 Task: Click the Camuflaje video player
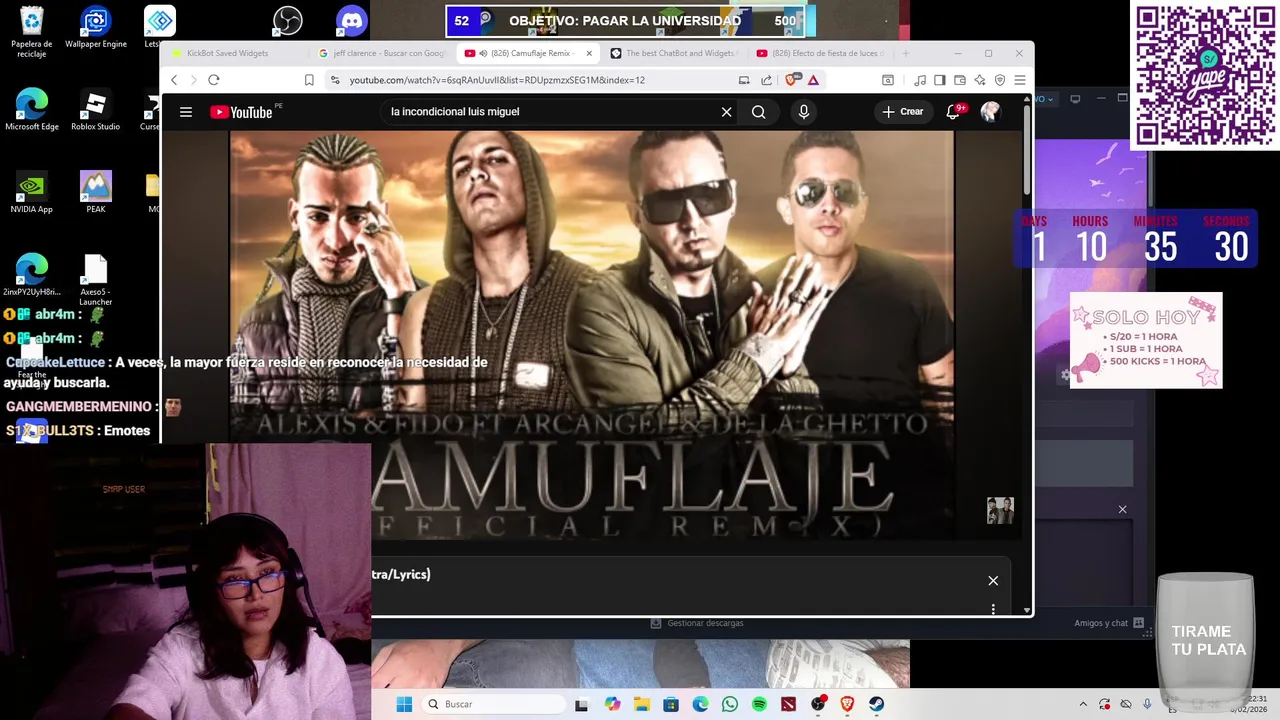coord(591,335)
